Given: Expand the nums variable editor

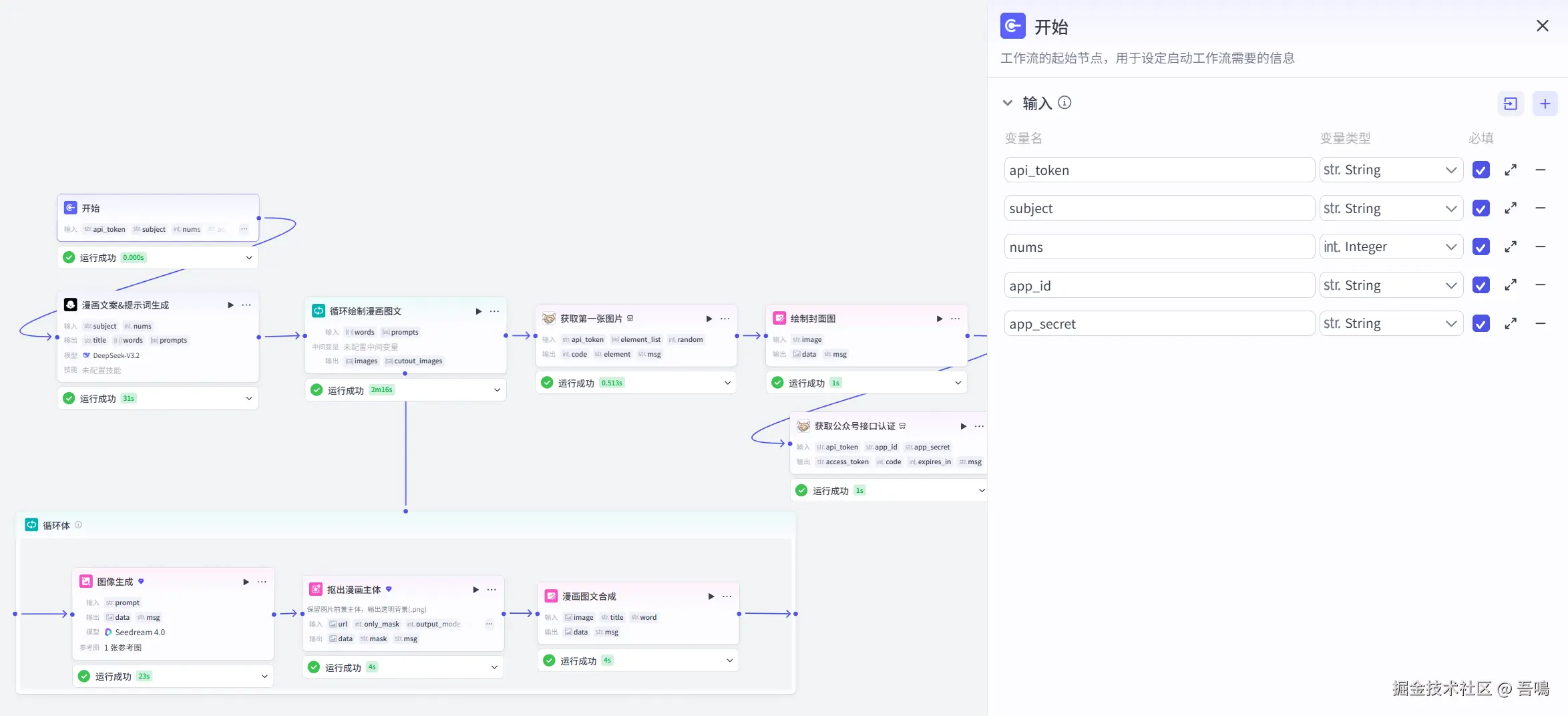Looking at the screenshot, I should [x=1511, y=247].
